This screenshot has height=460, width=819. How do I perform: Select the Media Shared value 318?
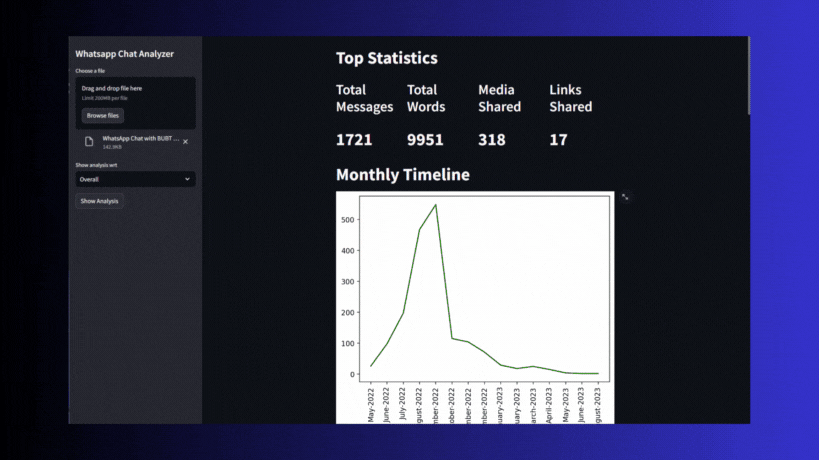[x=492, y=139]
